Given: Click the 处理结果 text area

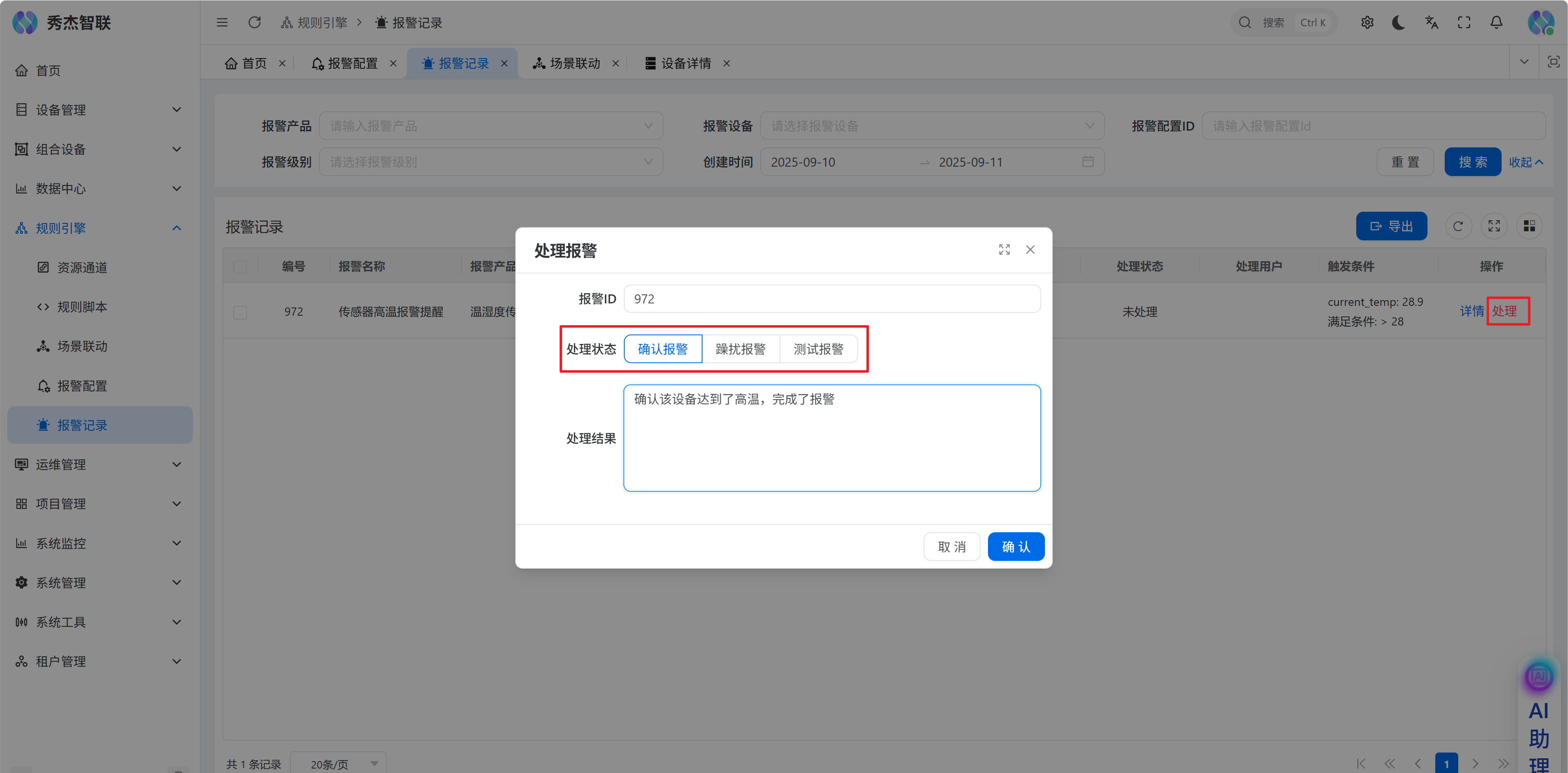Looking at the screenshot, I should (x=832, y=438).
